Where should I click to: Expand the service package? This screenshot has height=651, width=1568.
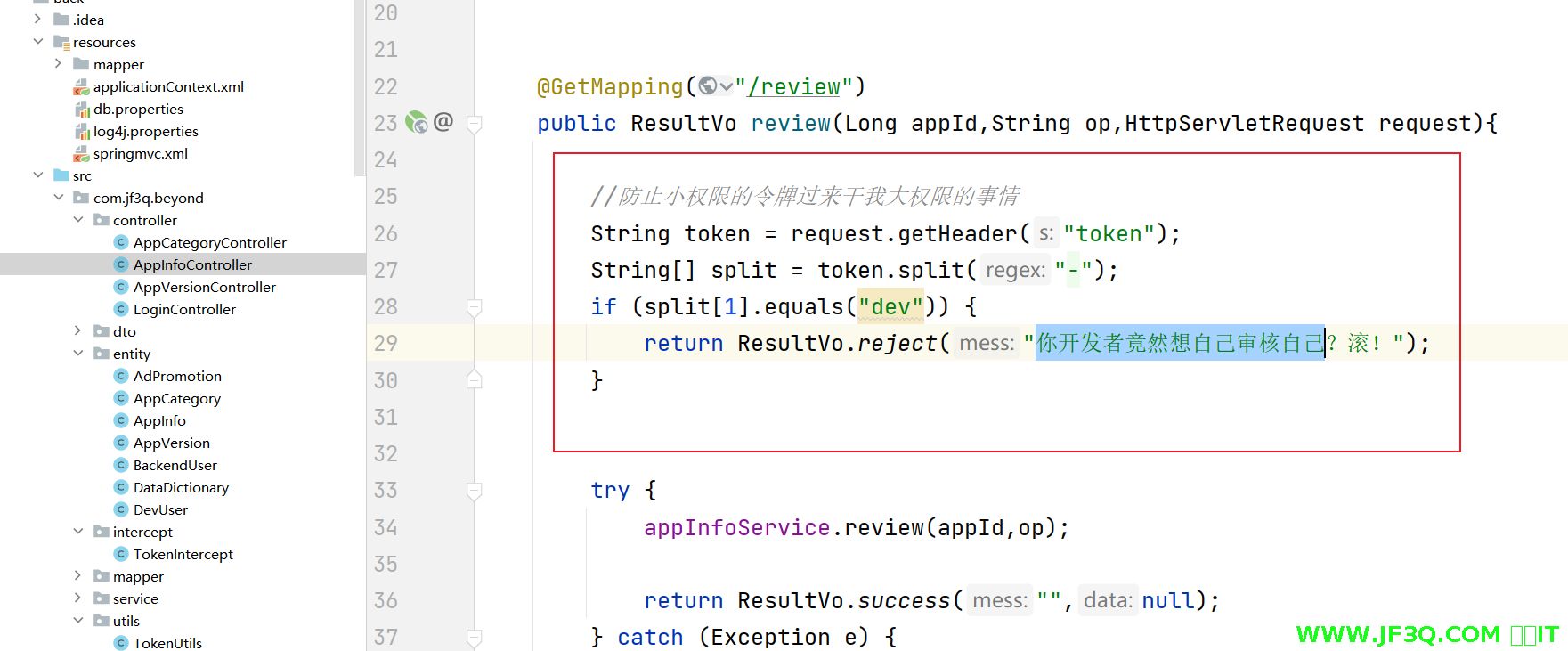[78, 598]
